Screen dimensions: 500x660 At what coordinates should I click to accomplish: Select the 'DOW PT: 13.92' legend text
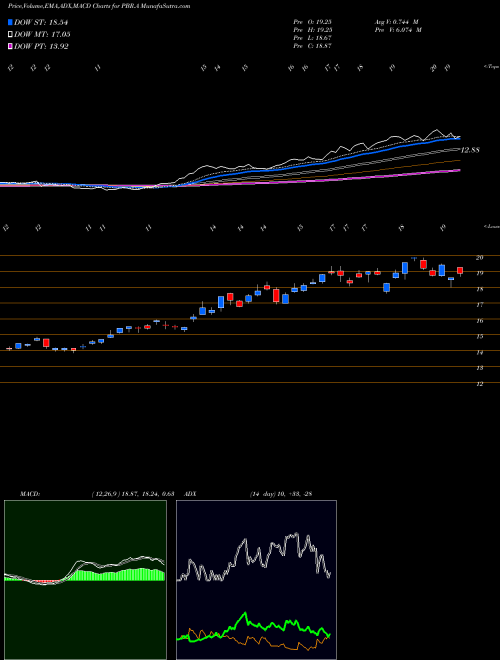[41, 46]
